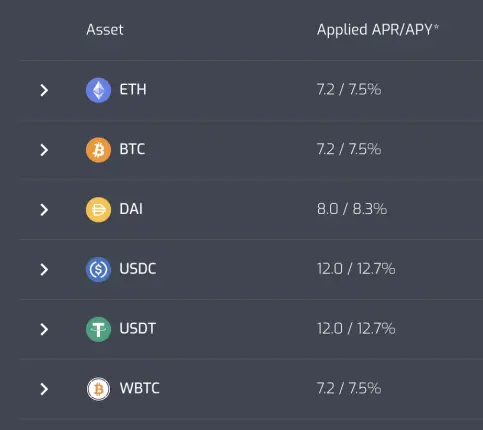Expand the USDT row chevron

[x=44, y=329]
